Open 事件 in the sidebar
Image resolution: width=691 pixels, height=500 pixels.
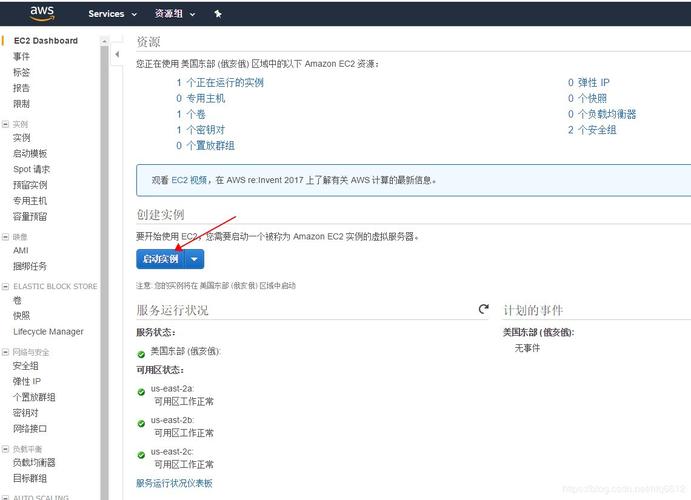pos(21,56)
